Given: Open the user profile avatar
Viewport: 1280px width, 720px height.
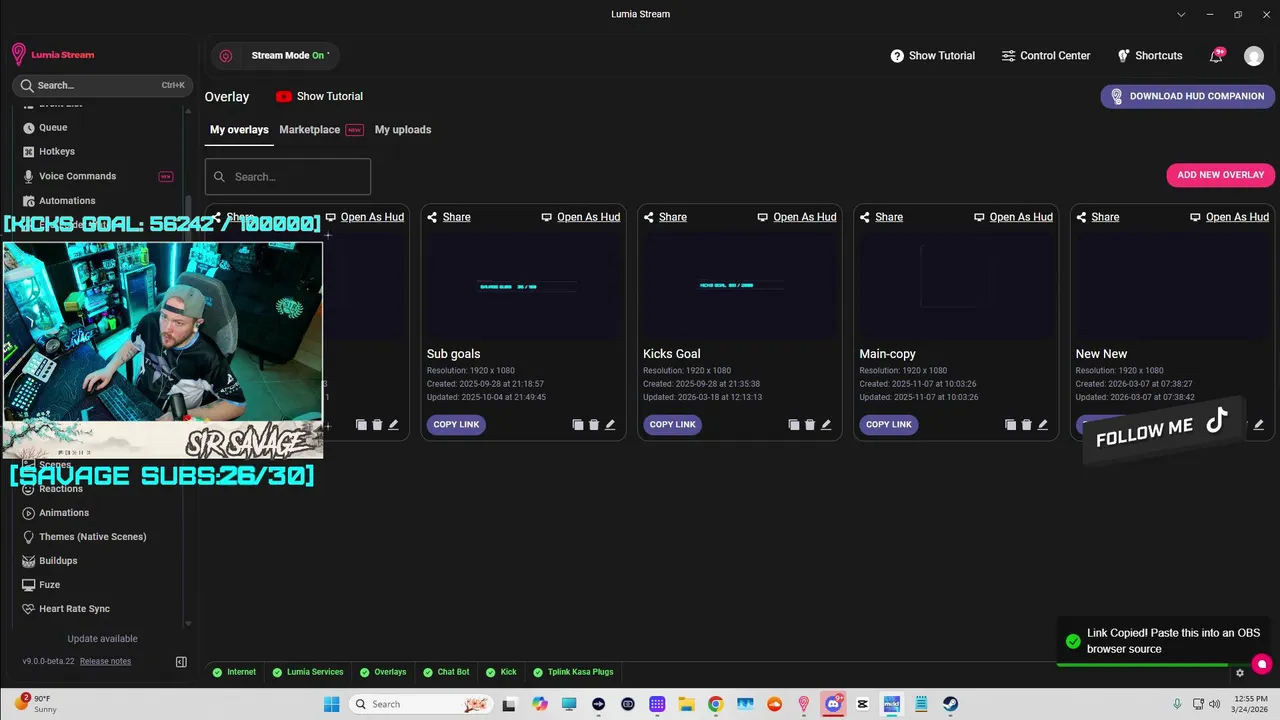Looking at the screenshot, I should tap(1254, 56).
